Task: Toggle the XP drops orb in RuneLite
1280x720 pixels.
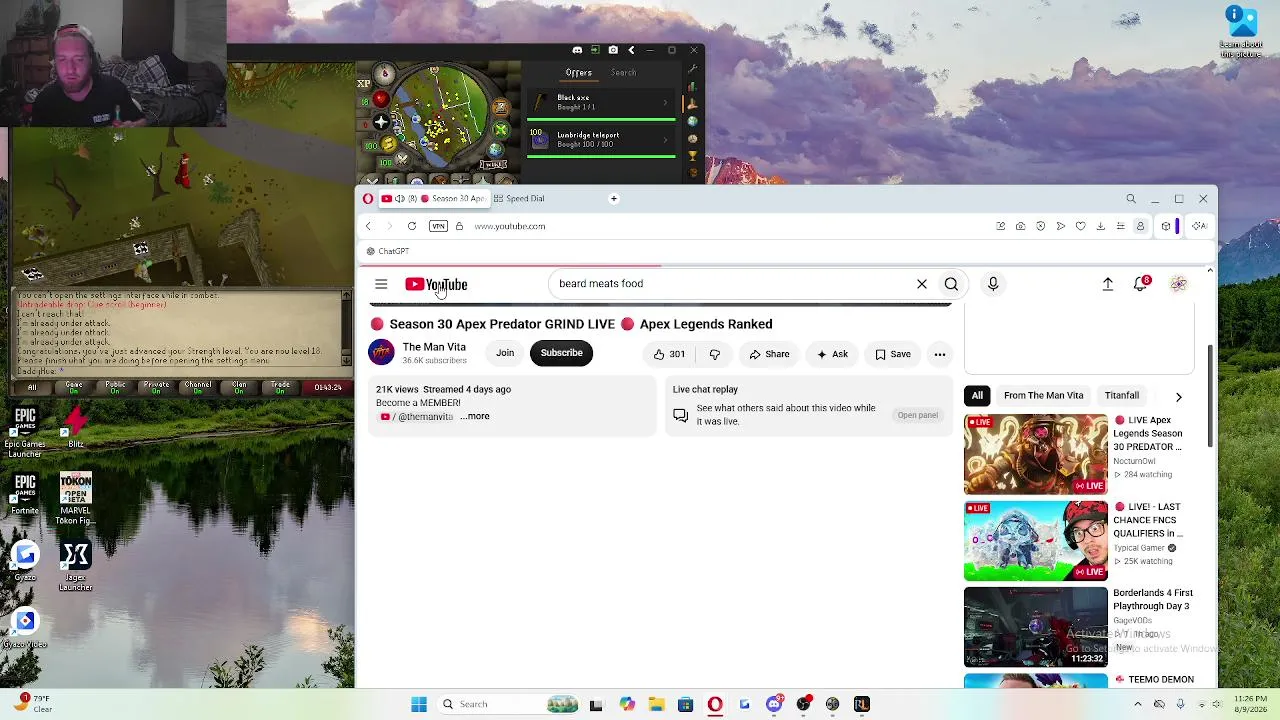Action: coord(364,83)
